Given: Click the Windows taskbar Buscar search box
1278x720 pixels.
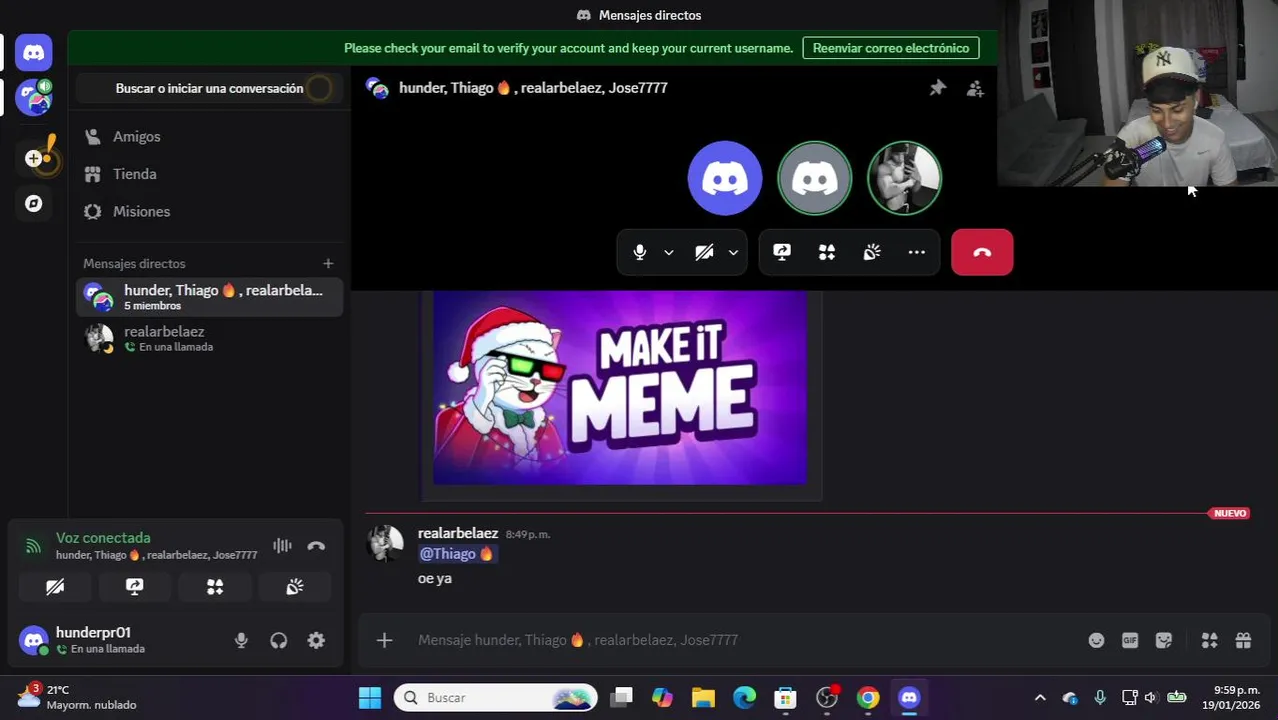Looking at the screenshot, I should (496, 698).
